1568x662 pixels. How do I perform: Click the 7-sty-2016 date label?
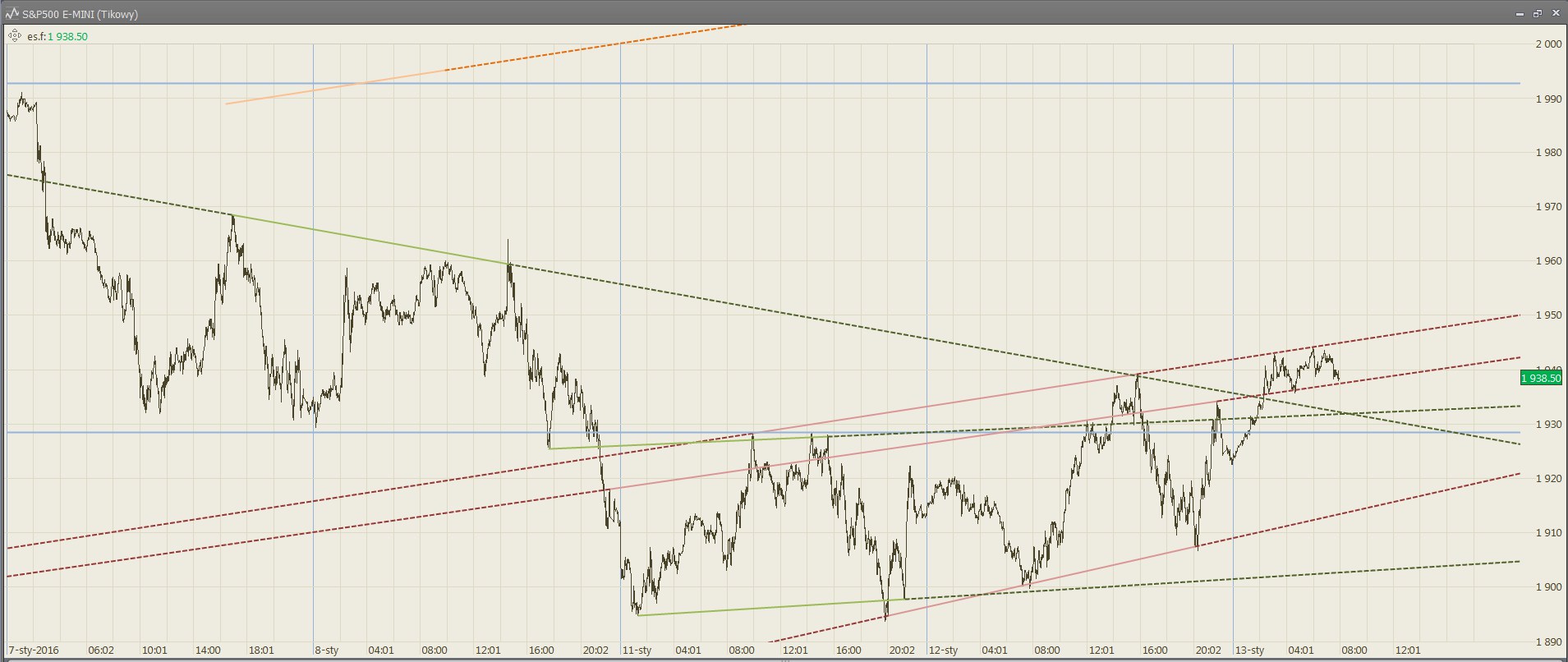(34, 650)
